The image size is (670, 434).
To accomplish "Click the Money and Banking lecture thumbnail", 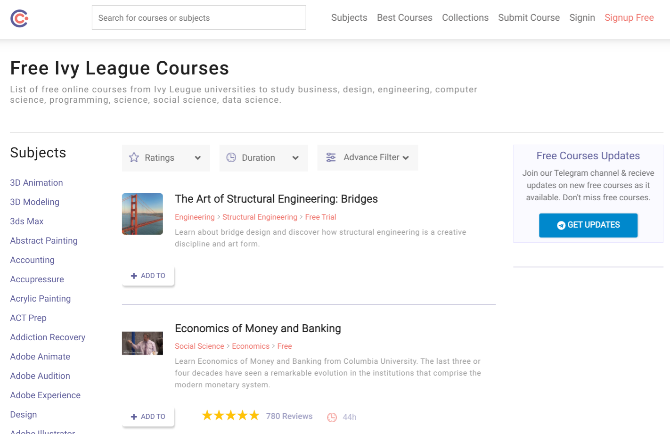I will pos(142,343).
